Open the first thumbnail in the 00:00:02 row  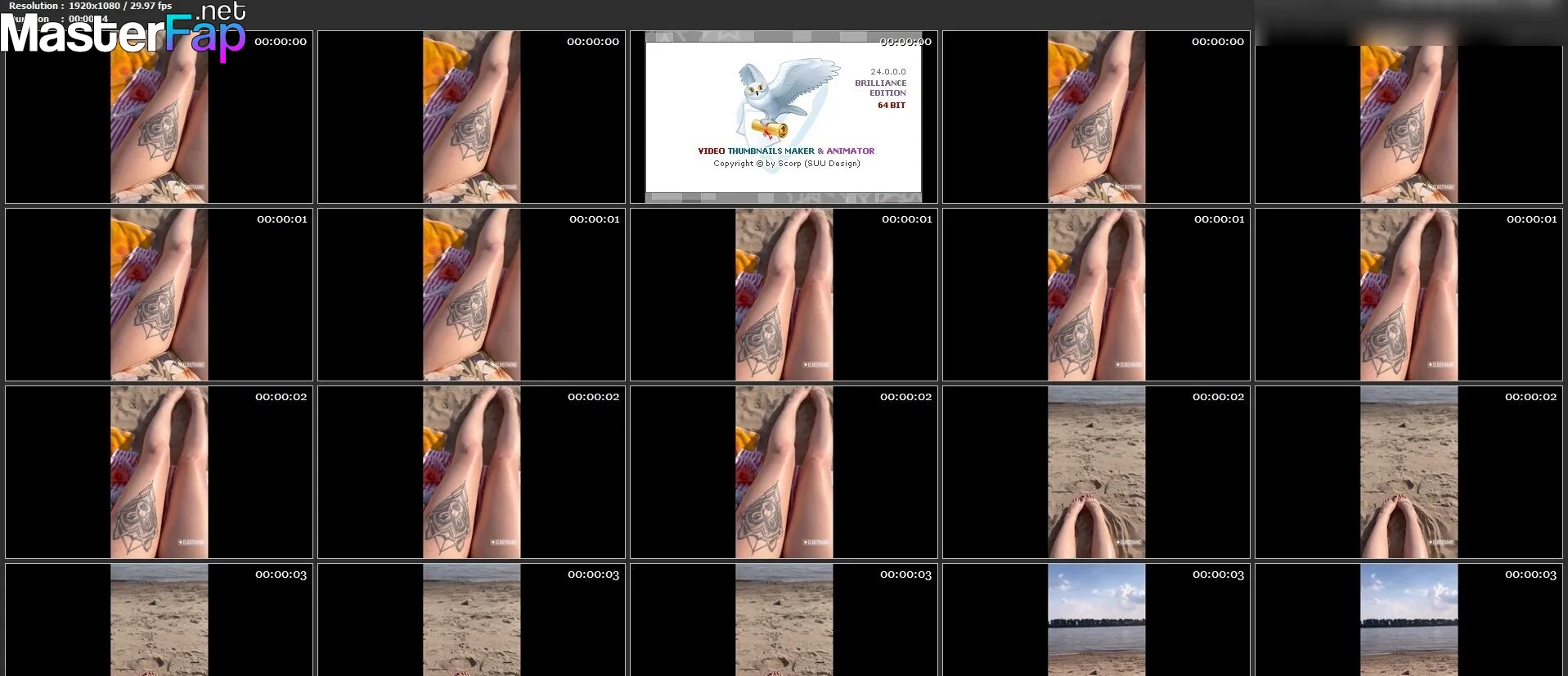[159, 472]
